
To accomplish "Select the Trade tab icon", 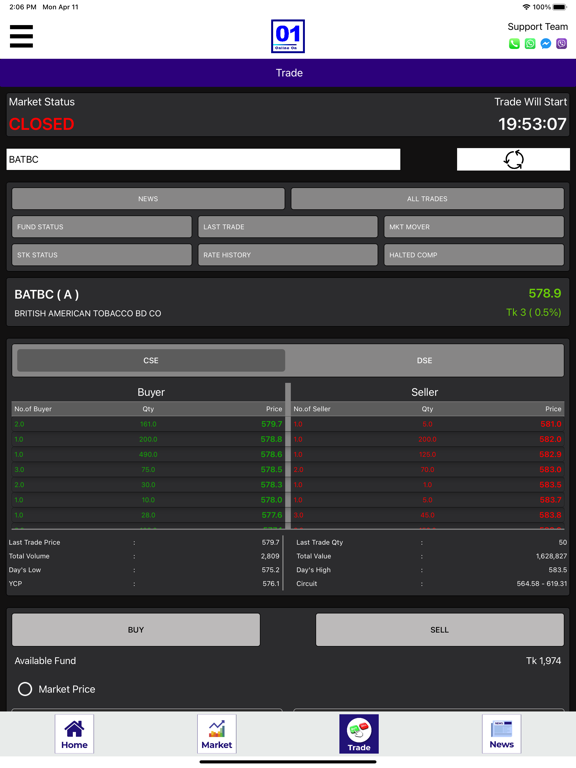I will 359,734.
